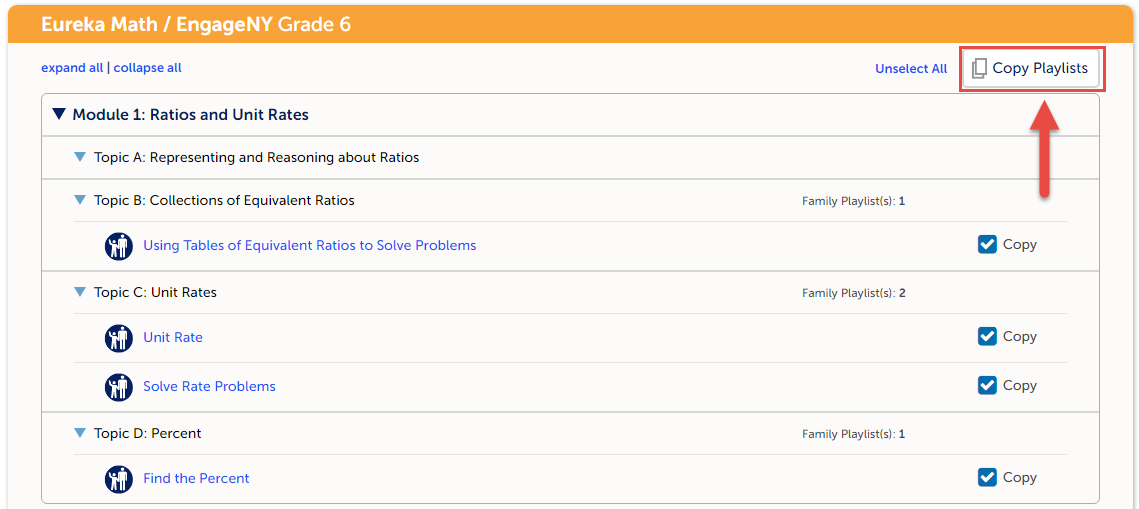Collapse Module 1: Ratios and Unit Rates

pyautogui.click(x=60, y=115)
